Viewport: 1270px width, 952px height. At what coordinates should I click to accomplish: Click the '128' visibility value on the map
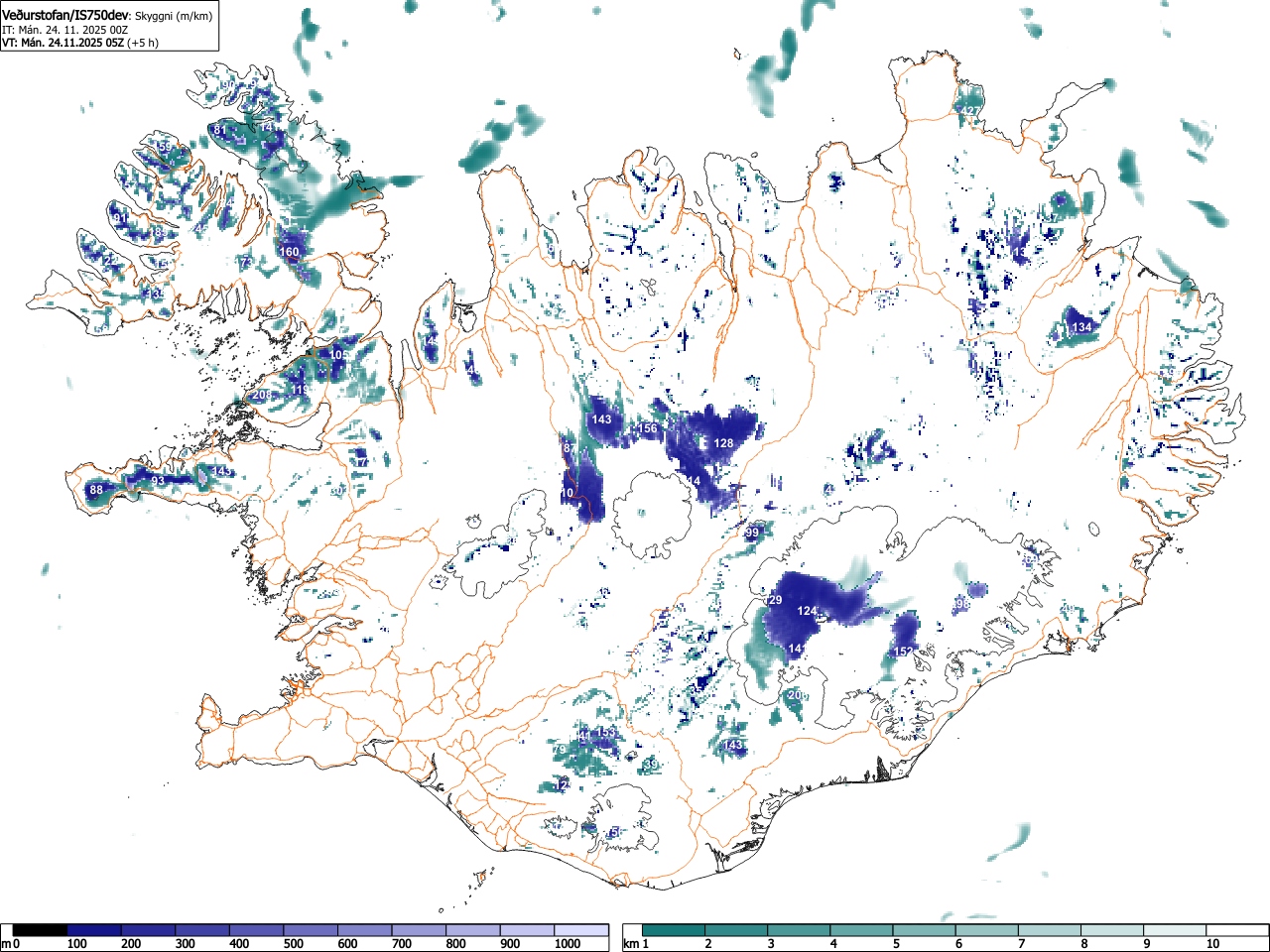coord(724,443)
